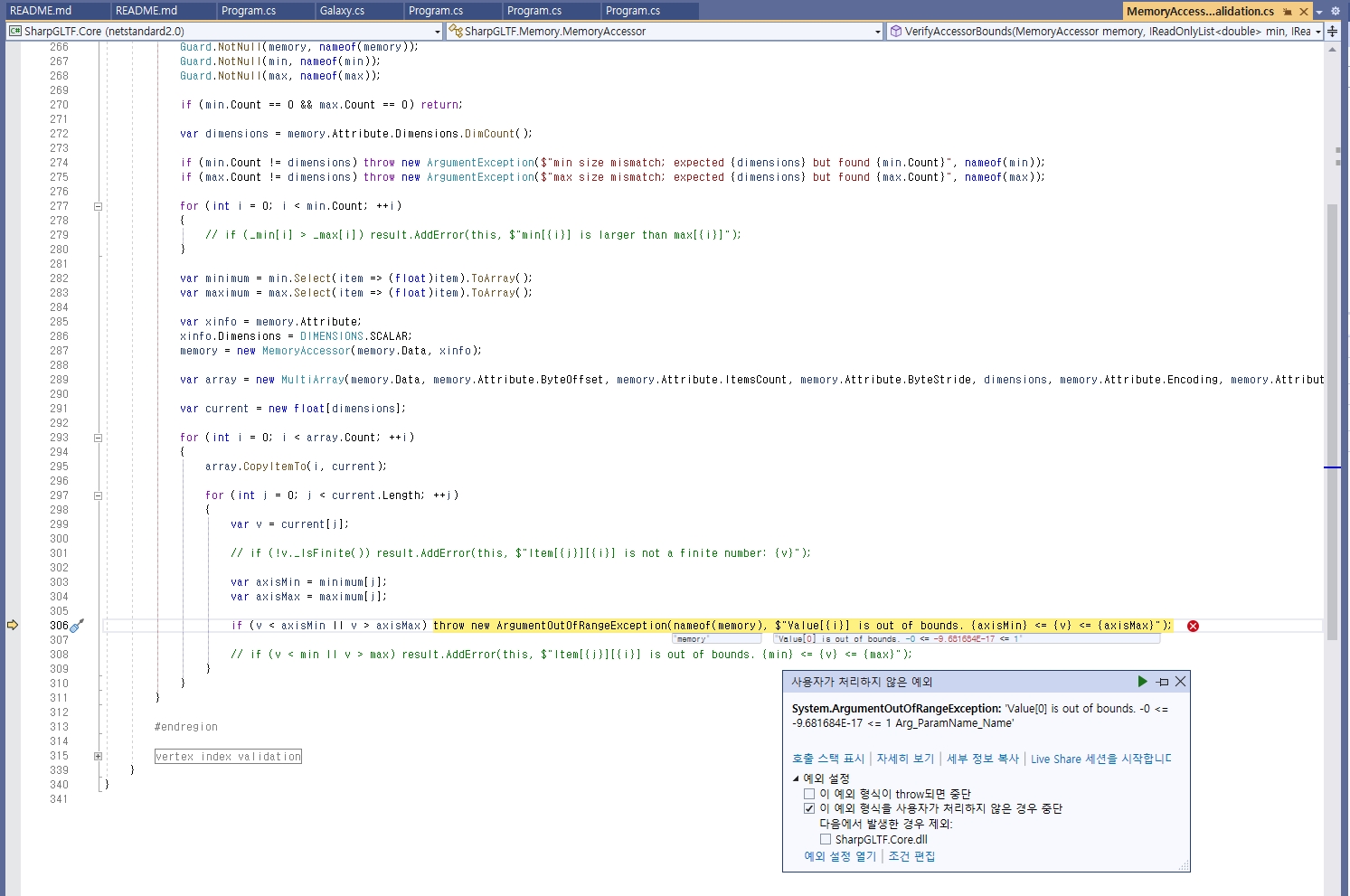The height and width of the screenshot is (896, 1350).
Task: Collapse the for loop at line 277
Action: [98, 206]
